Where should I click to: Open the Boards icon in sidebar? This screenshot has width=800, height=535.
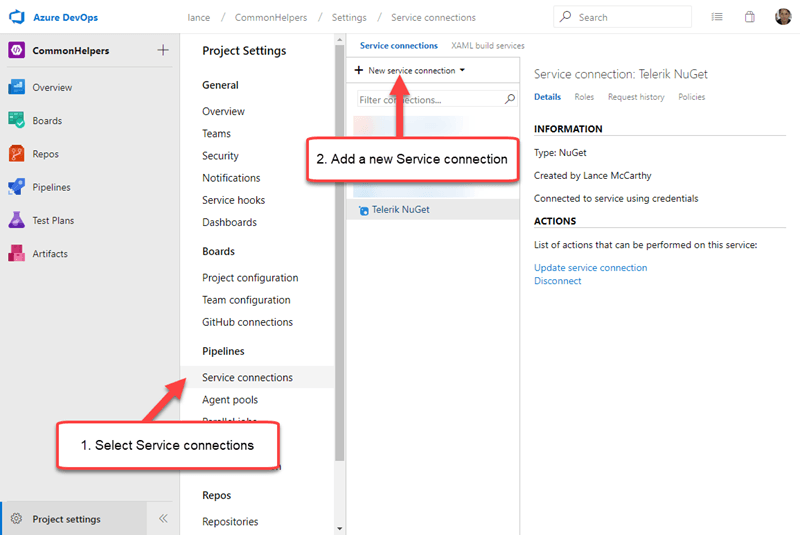click(16, 120)
